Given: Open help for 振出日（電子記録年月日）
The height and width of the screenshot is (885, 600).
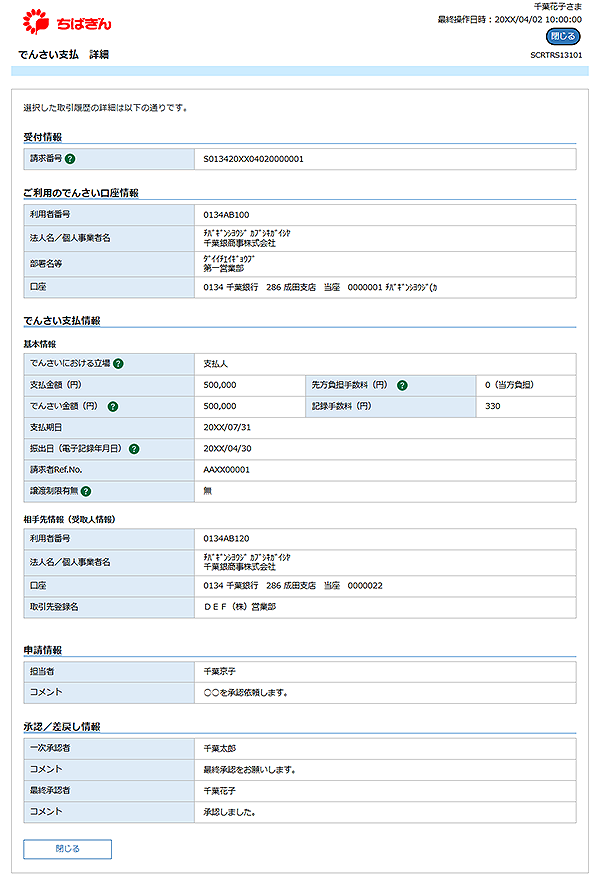Looking at the screenshot, I should click(x=133, y=449).
